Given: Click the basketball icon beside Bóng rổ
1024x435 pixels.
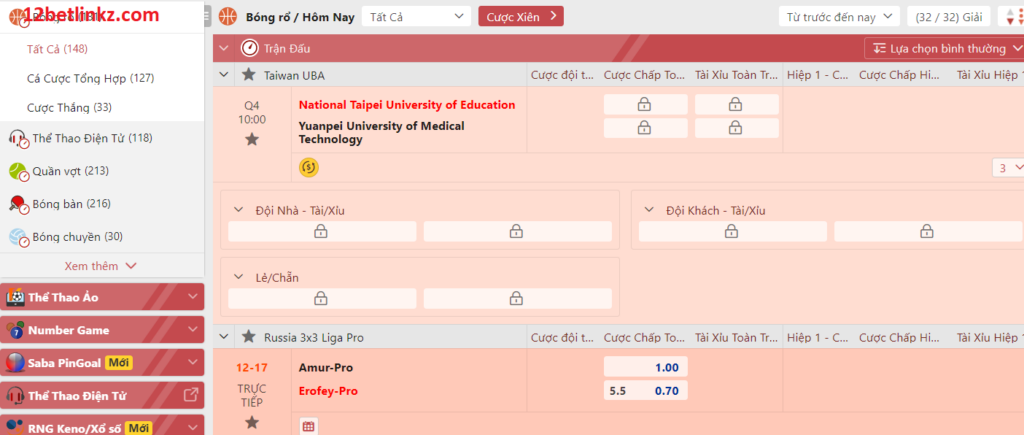Looking at the screenshot, I should click(228, 16).
